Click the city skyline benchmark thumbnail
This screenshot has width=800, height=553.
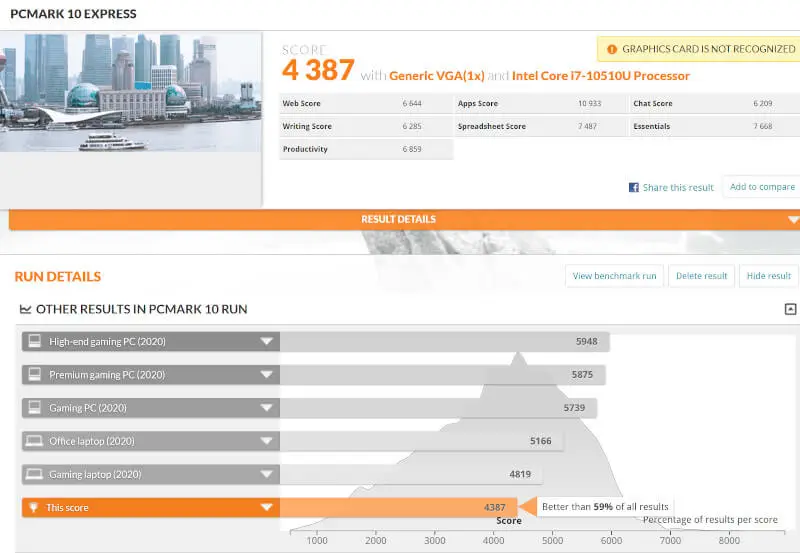point(130,93)
